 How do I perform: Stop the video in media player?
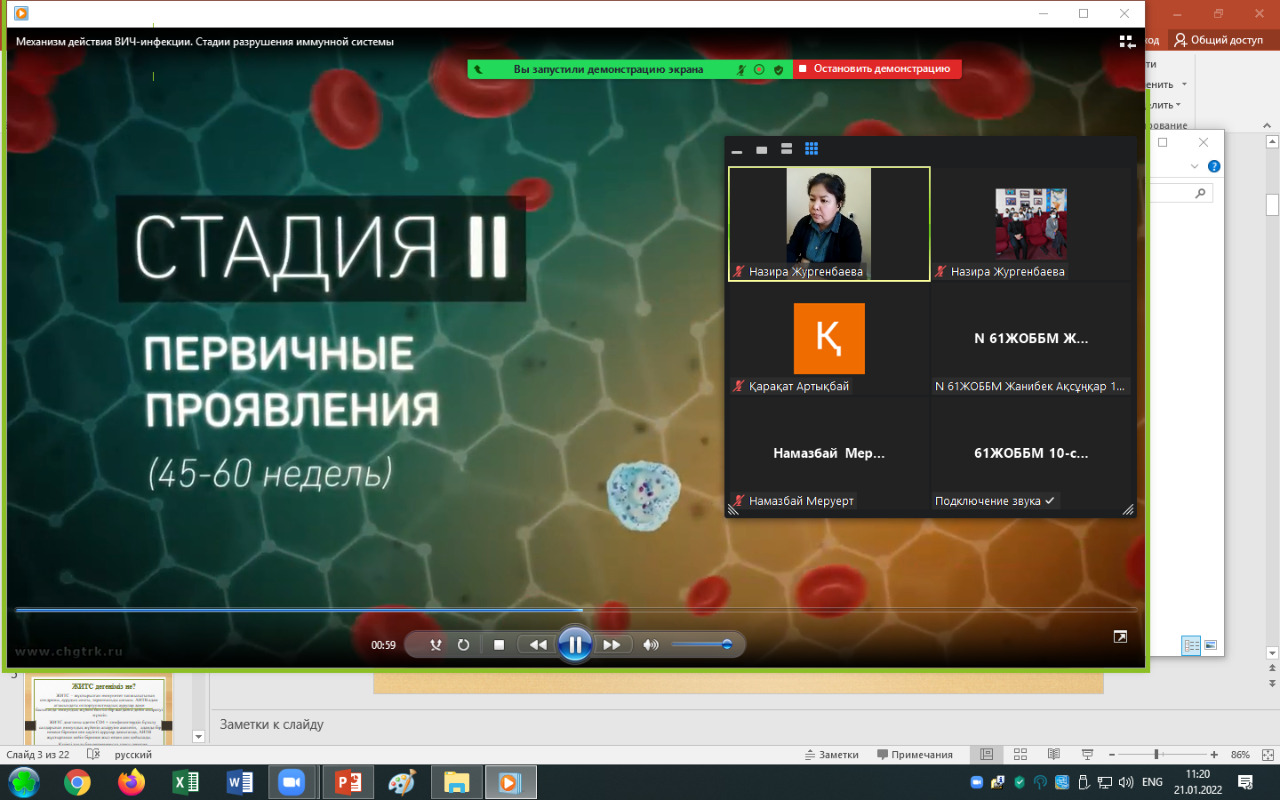pyautogui.click(x=499, y=645)
